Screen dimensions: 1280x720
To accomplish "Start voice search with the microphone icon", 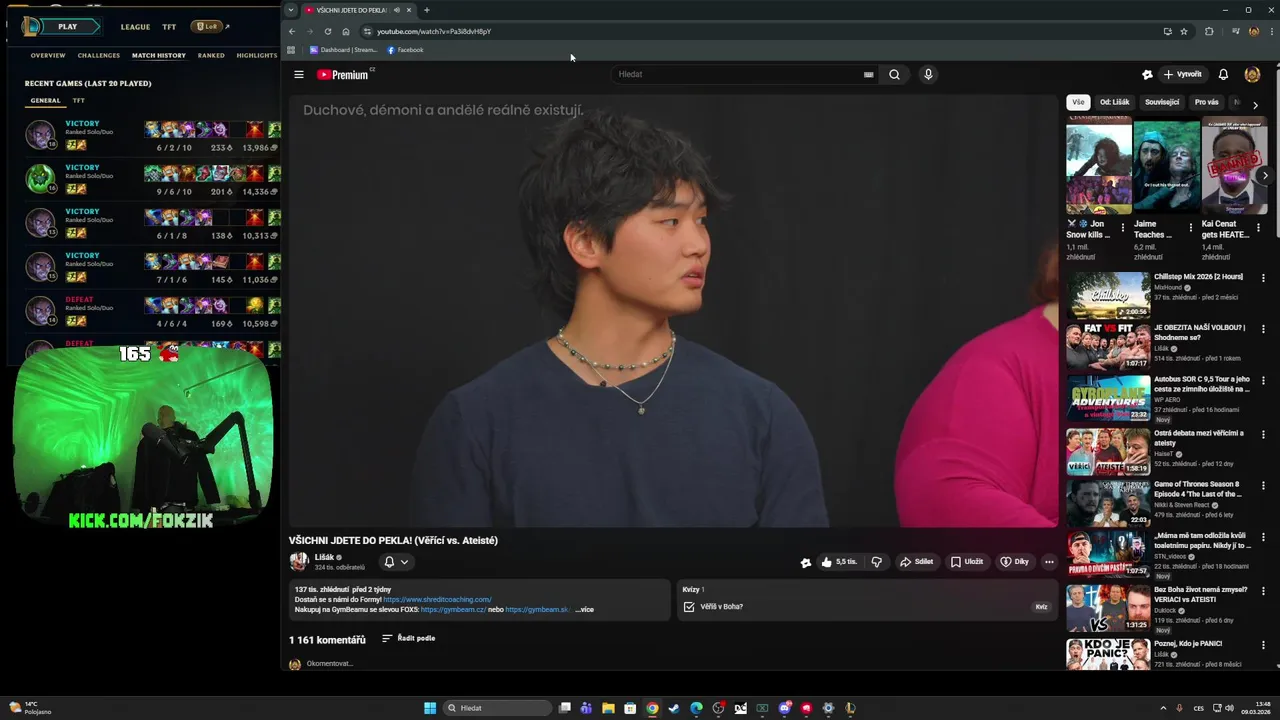I will pos(928,74).
